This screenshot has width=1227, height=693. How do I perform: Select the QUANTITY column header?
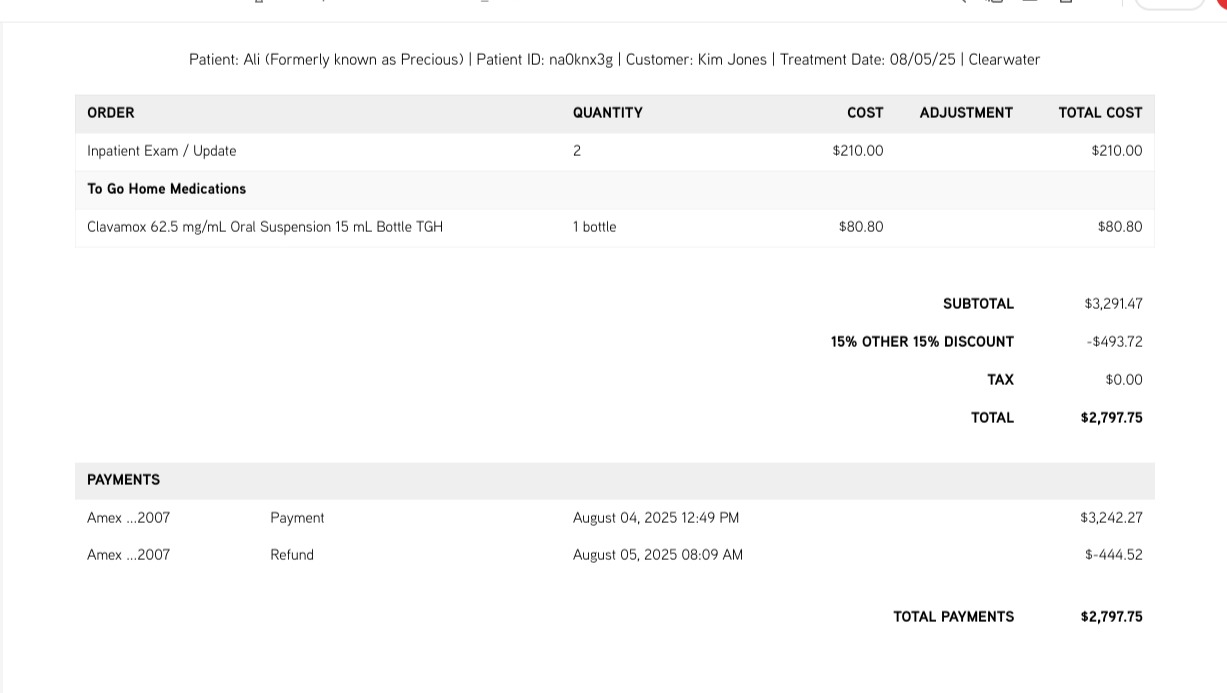(x=607, y=113)
